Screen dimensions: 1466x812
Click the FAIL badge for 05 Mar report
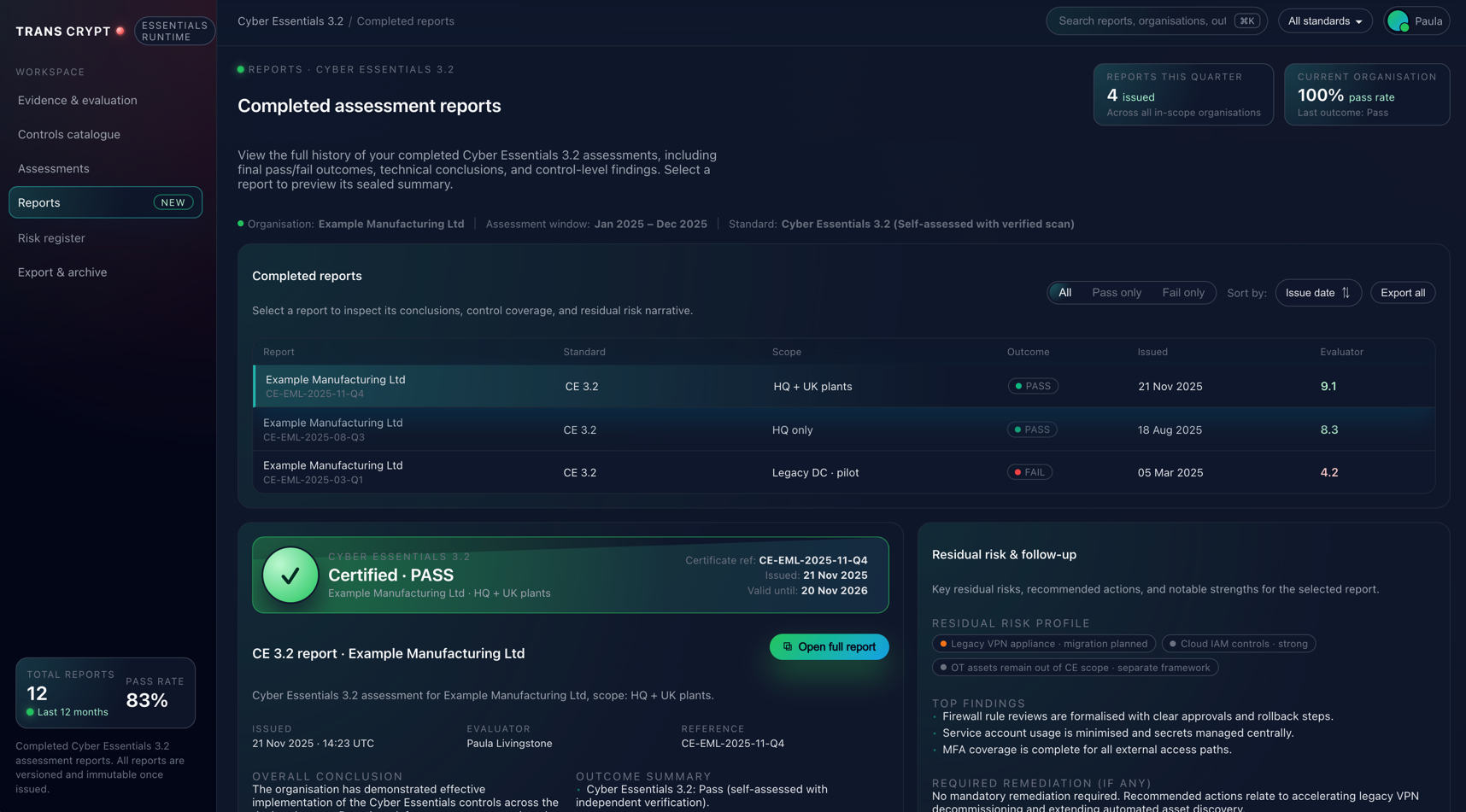[1029, 472]
